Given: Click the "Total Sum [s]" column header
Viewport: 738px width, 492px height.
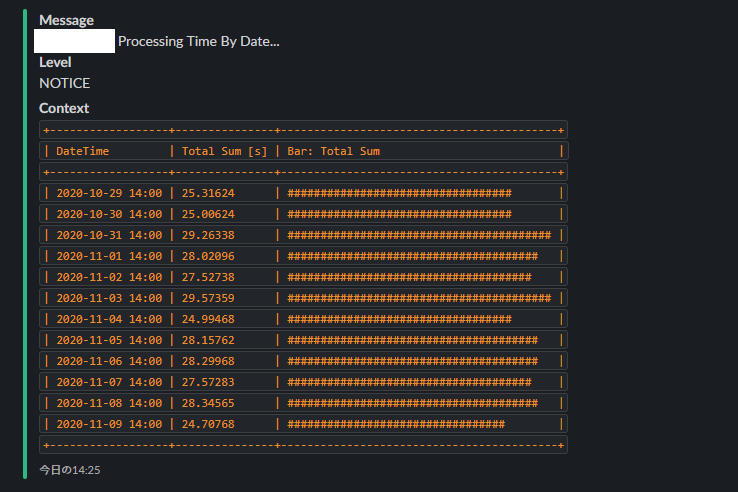Looking at the screenshot, I should (x=225, y=151).
